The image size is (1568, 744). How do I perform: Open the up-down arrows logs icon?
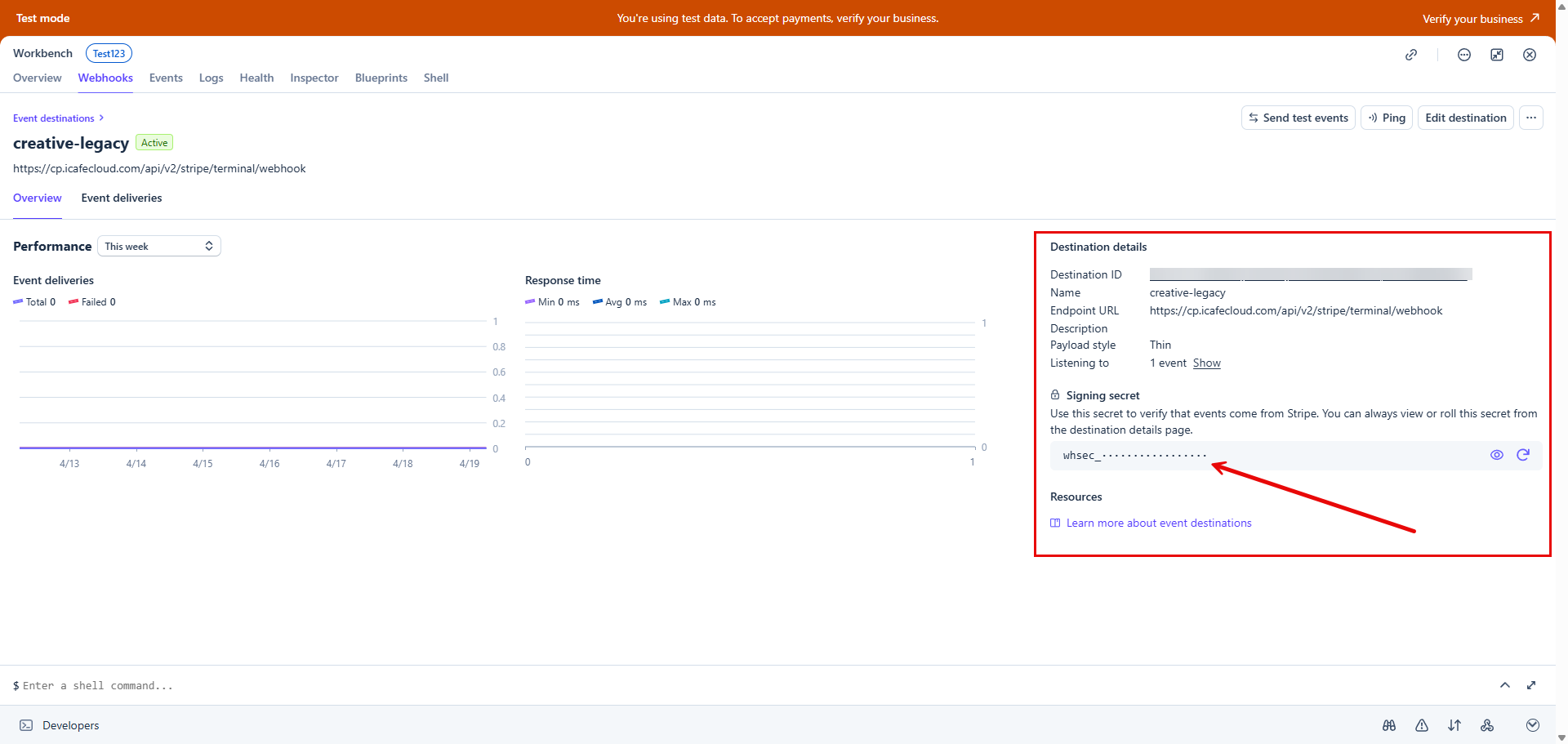coord(1454,725)
